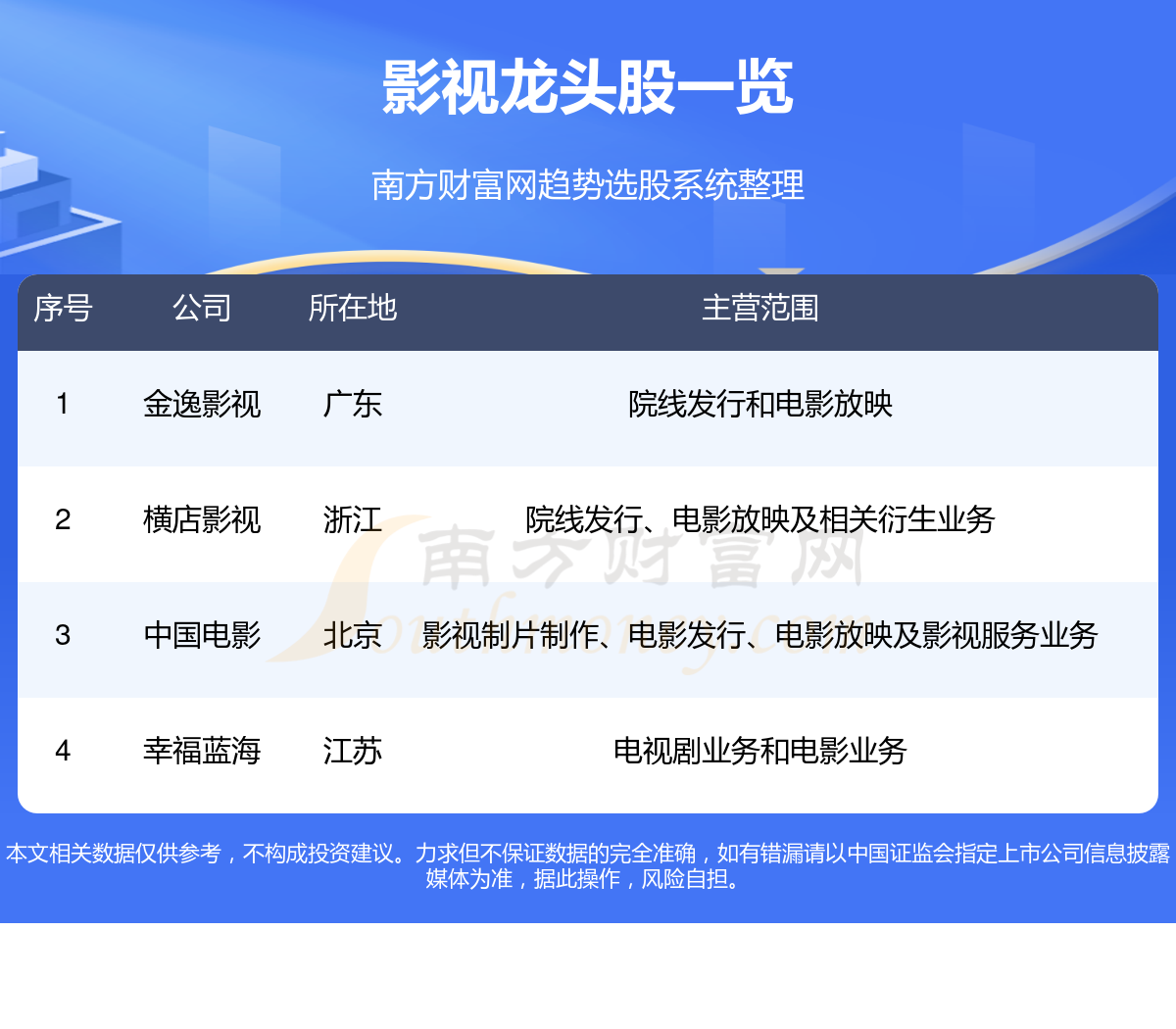Click row number 1
This screenshot has width=1176, height=1029.
[63, 404]
